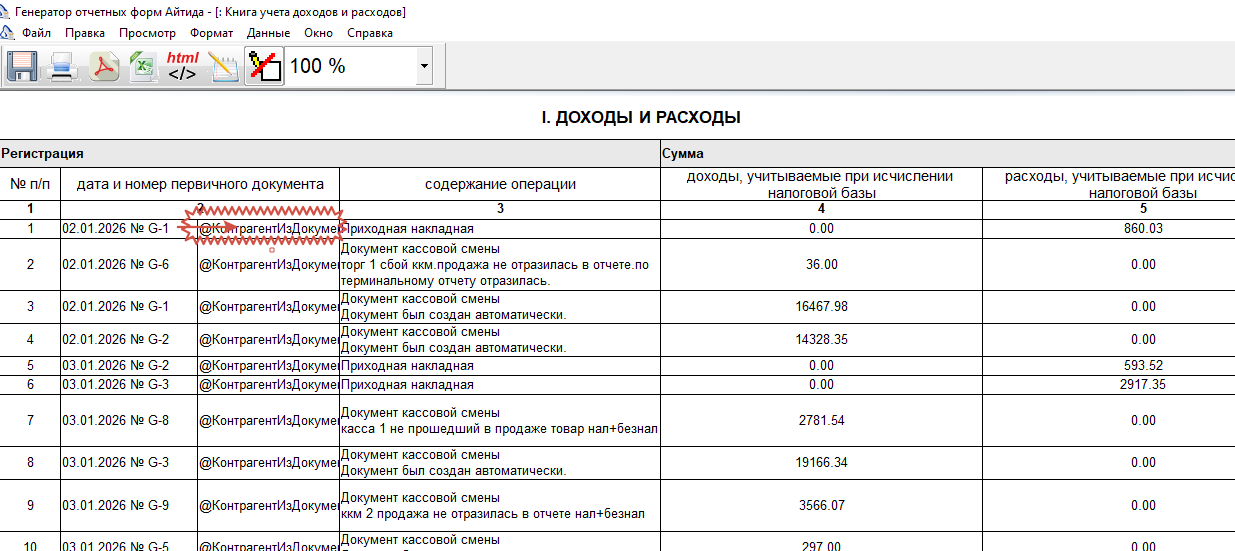Select the Сумма header cell
This screenshot has width=1235, height=551.
pos(947,154)
